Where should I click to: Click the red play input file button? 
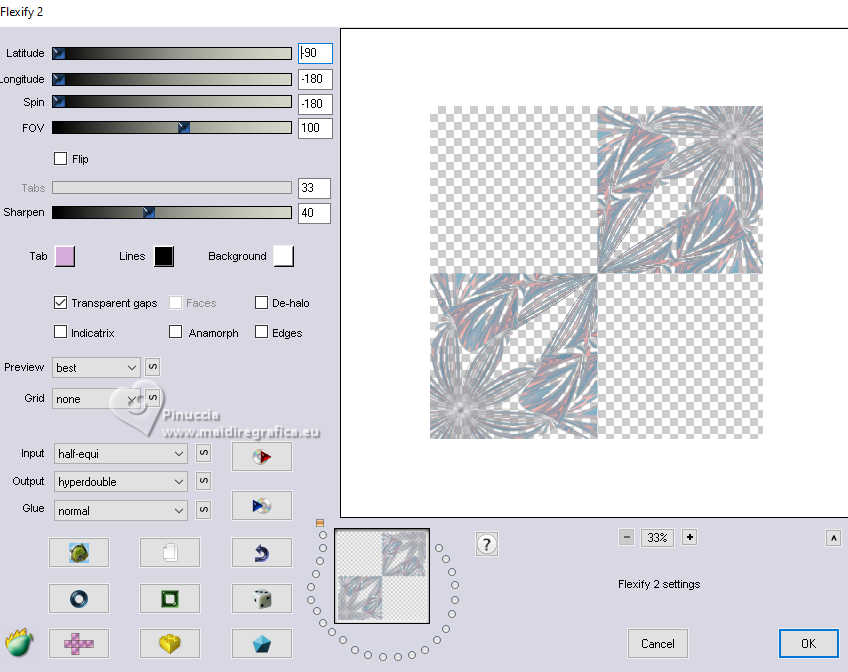point(262,456)
